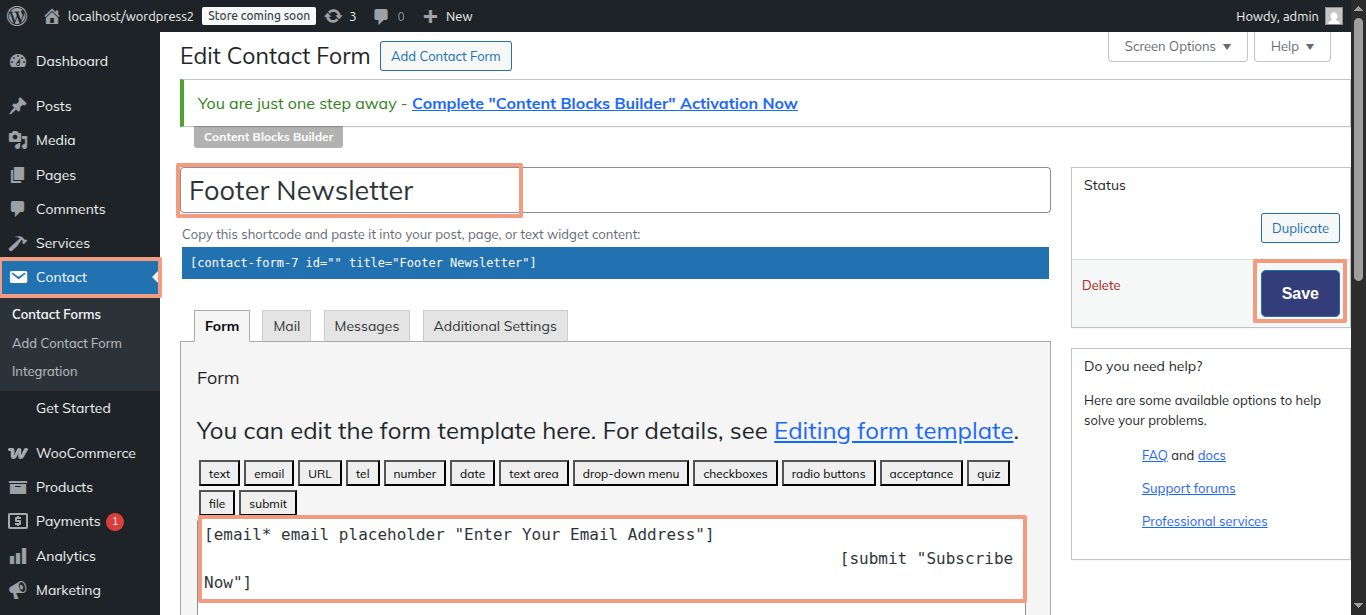
Task: Click the Marketing megaphone icon
Action: [x=18, y=590]
